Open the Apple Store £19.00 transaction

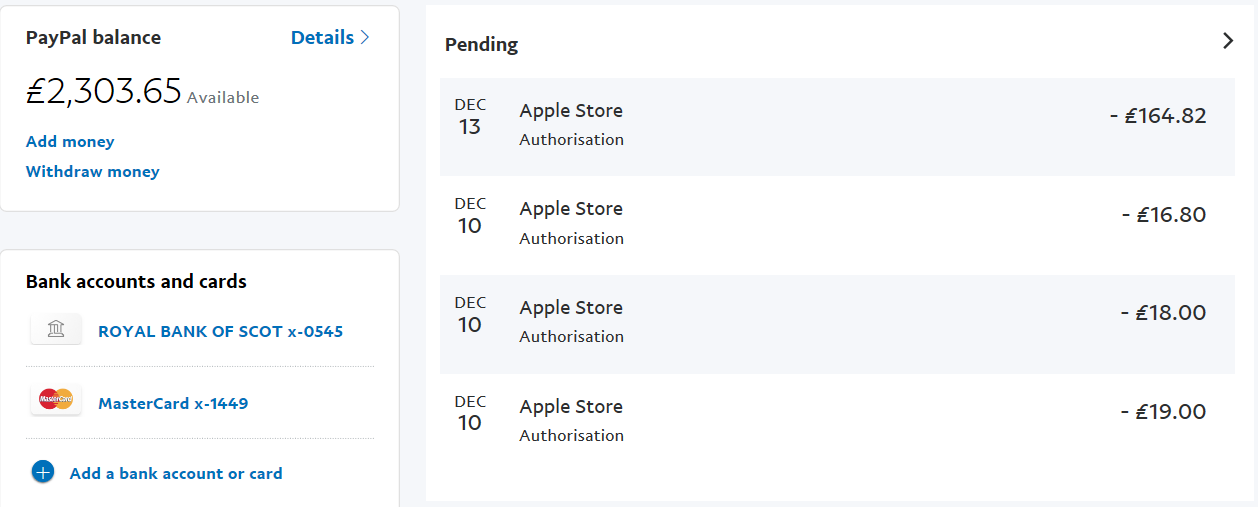pos(838,422)
